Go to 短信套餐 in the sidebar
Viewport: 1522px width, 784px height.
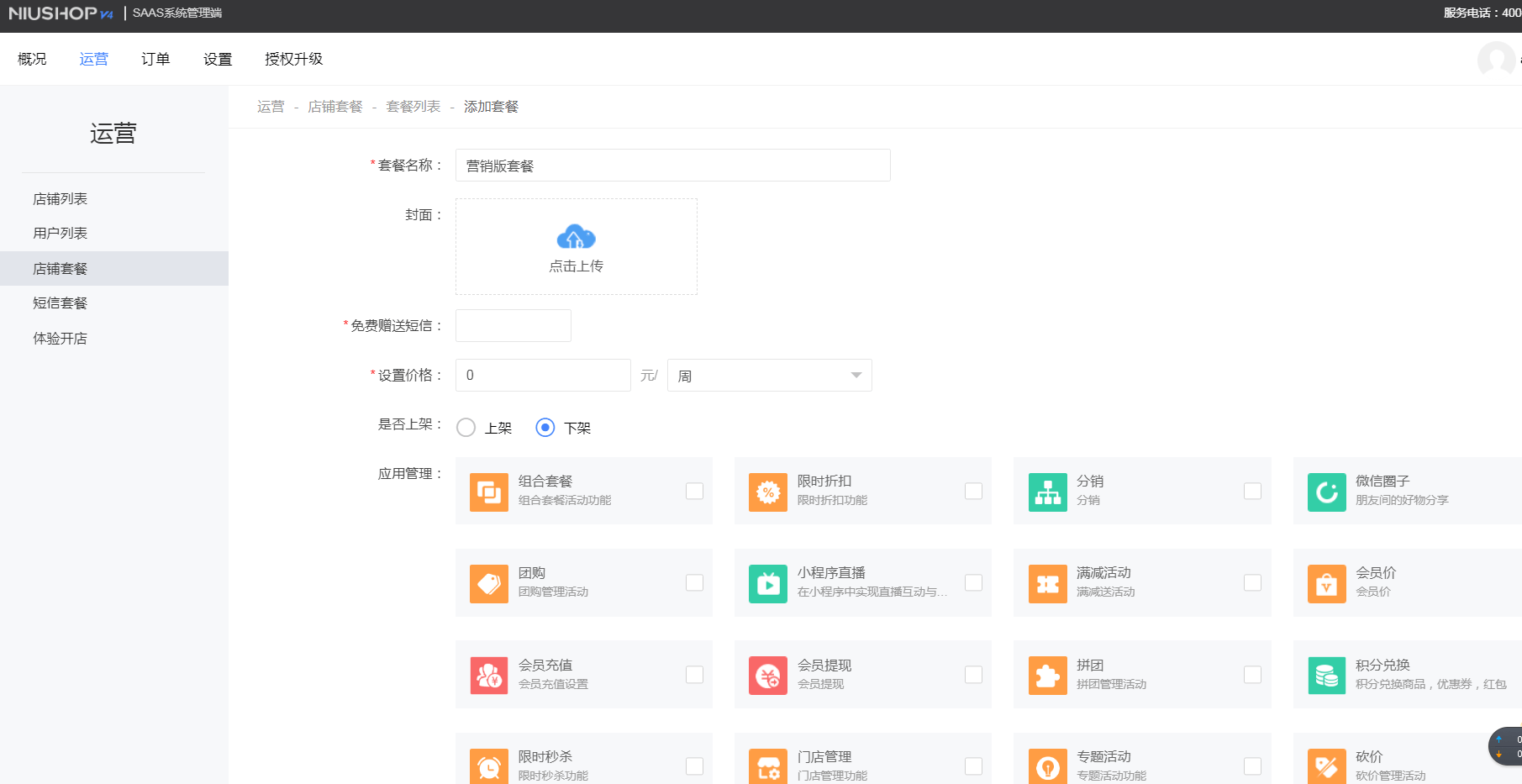(x=59, y=303)
